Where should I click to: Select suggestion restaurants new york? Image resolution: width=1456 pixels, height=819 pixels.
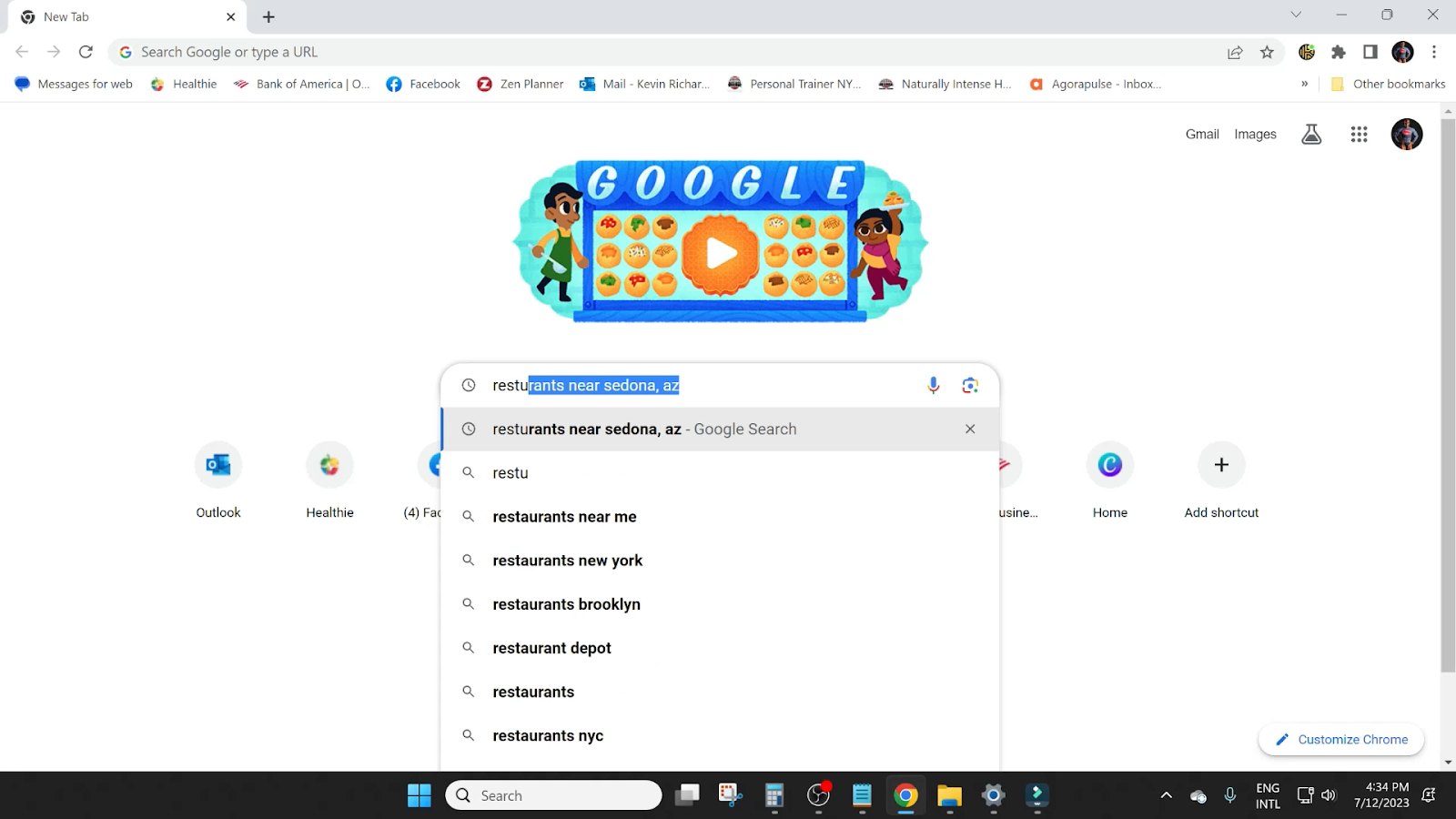point(720,561)
